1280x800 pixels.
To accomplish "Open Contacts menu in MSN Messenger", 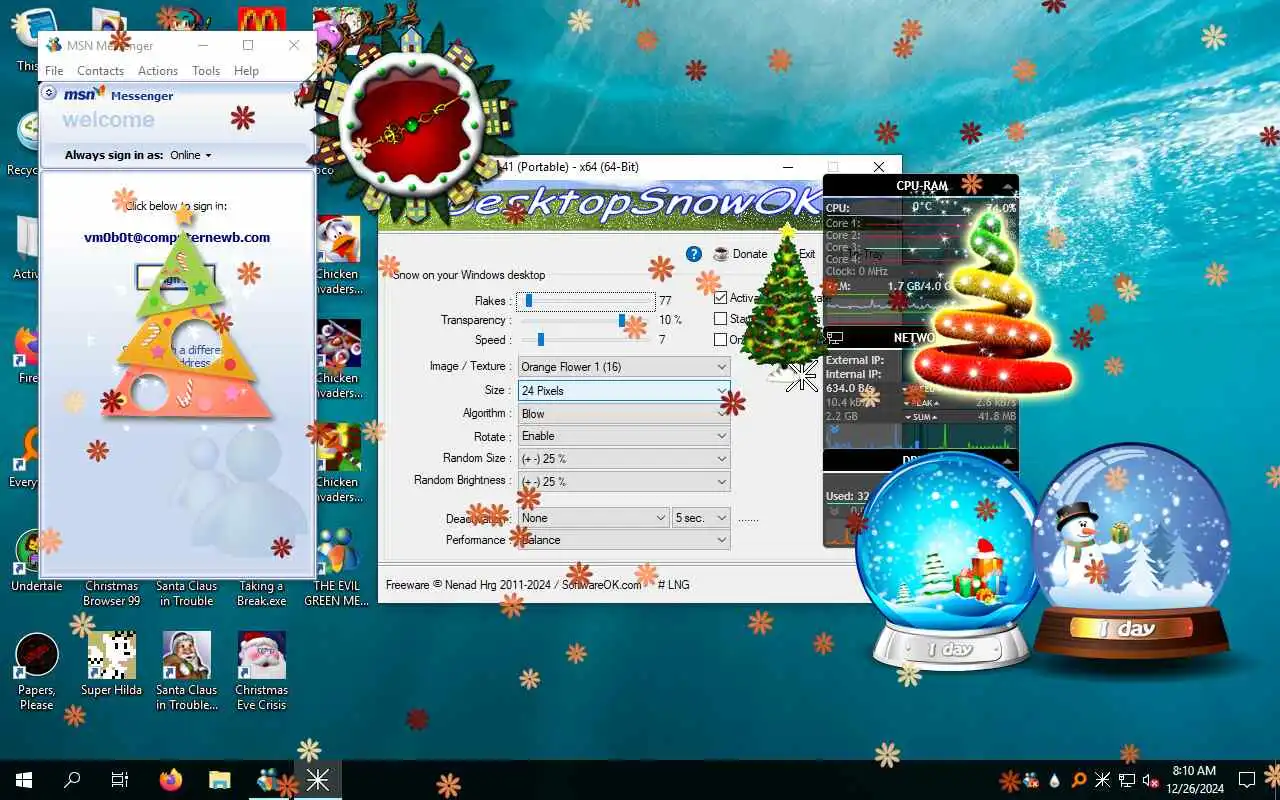I will coord(100,71).
